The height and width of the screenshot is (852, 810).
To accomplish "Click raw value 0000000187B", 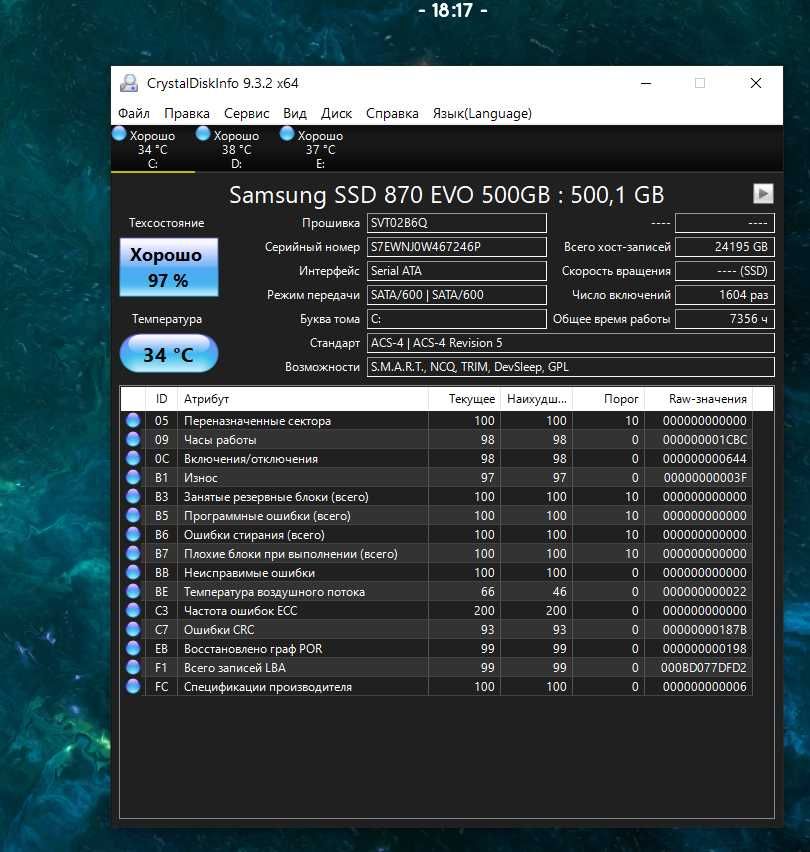I will click(x=705, y=630).
